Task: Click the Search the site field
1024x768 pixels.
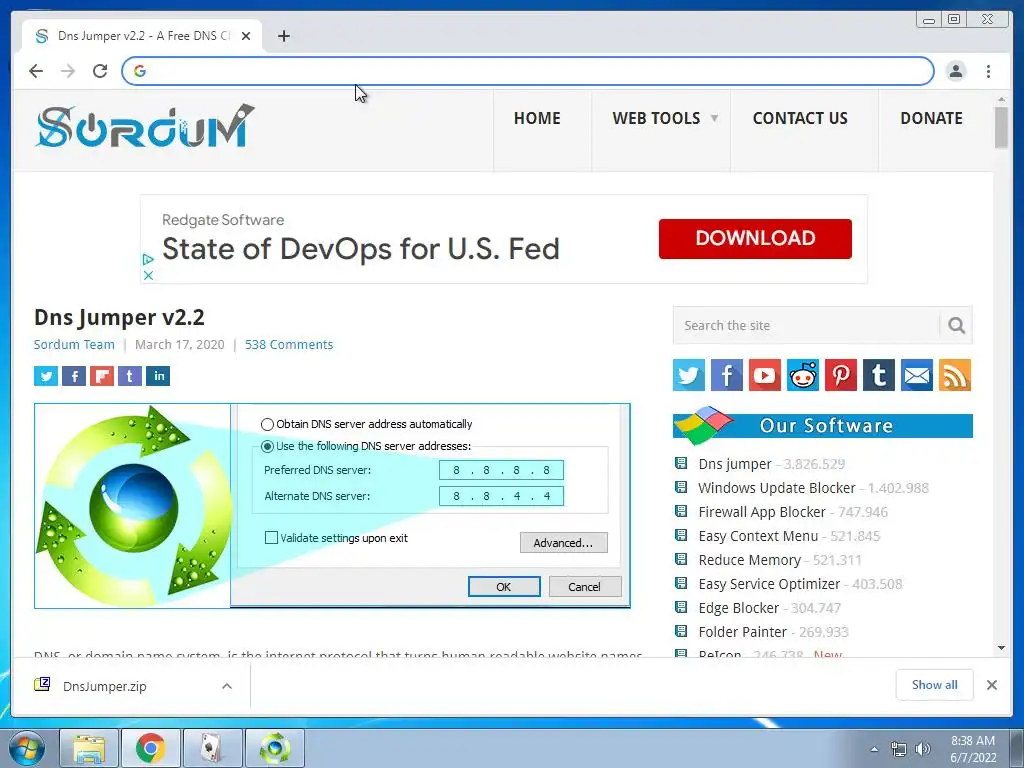Action: [x=807, y=325]
